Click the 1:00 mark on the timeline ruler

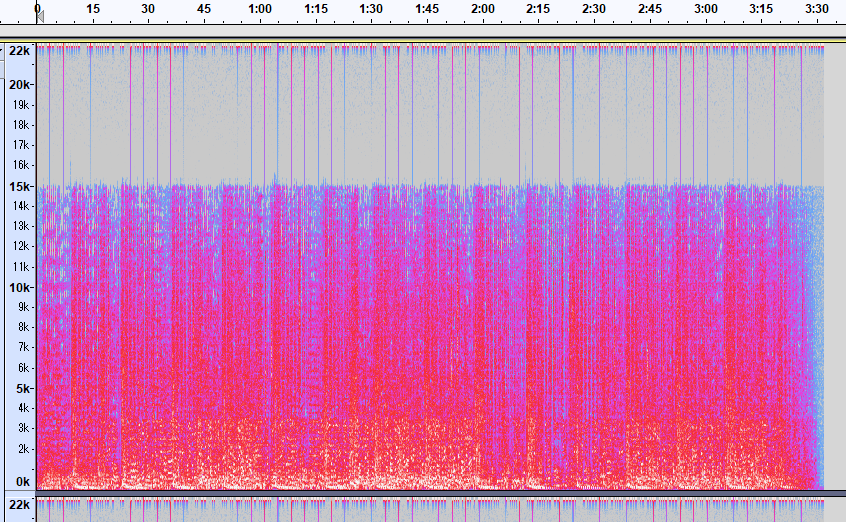point(260,9)
